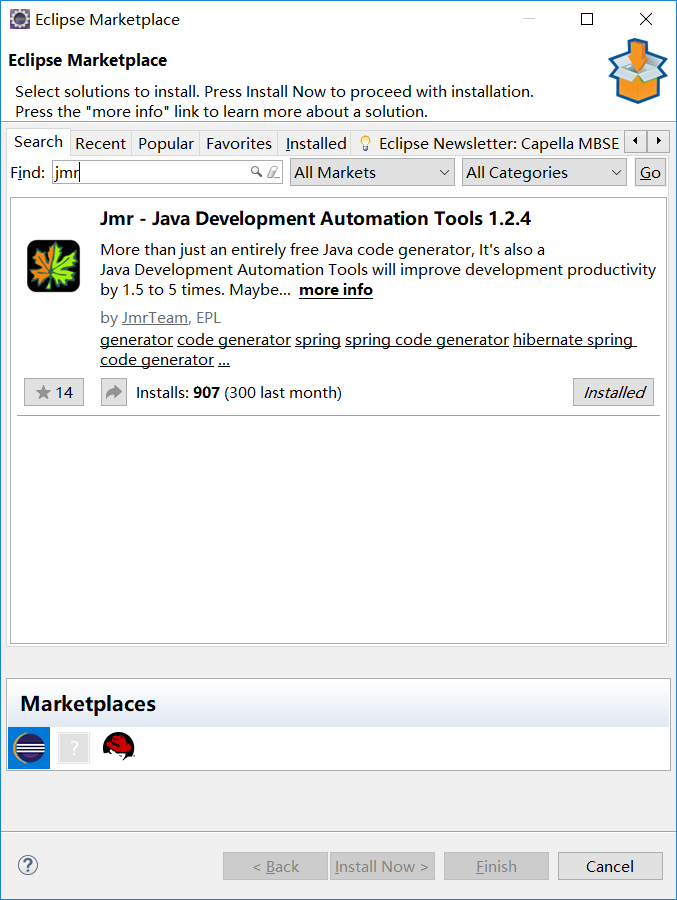Favorite Jmr using the star 14 button
677x900 pixels.
pos(54,392)
